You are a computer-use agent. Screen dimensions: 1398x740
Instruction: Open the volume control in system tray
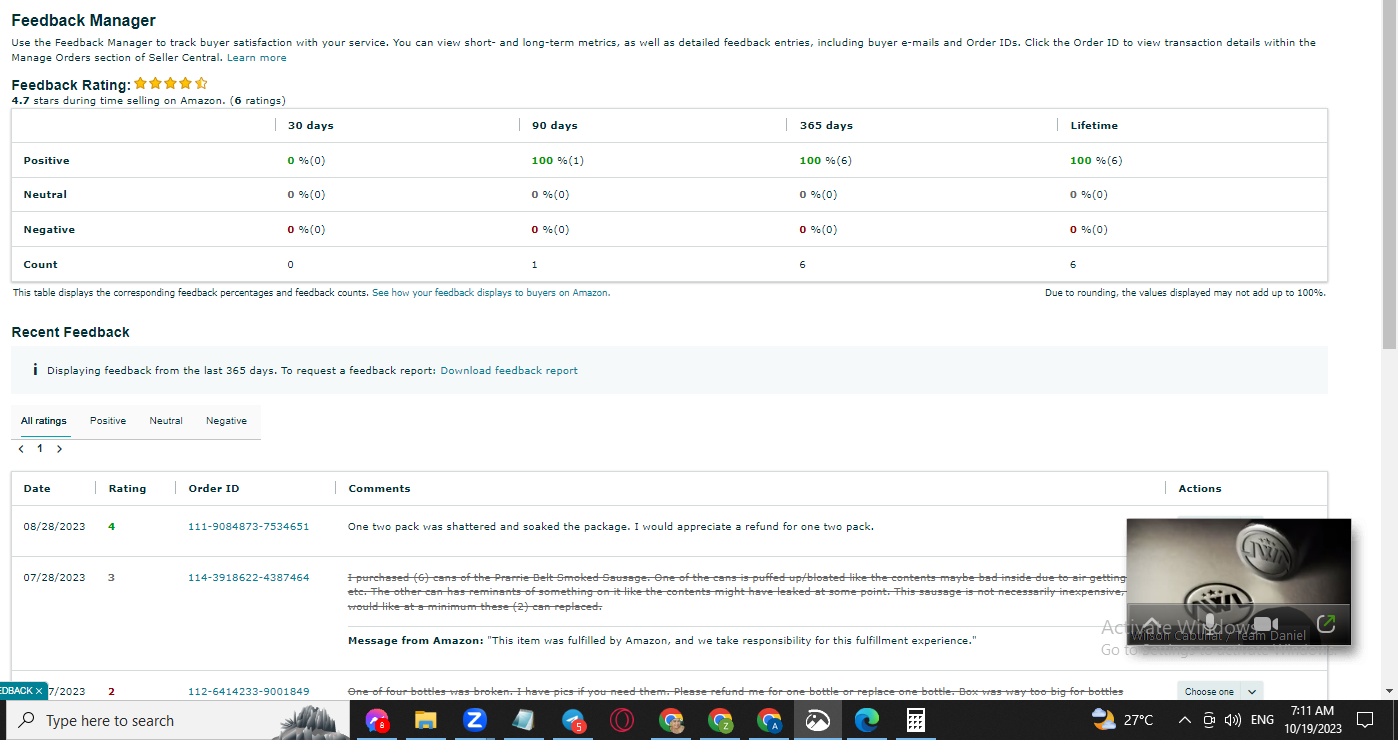tap(1232, 720)
